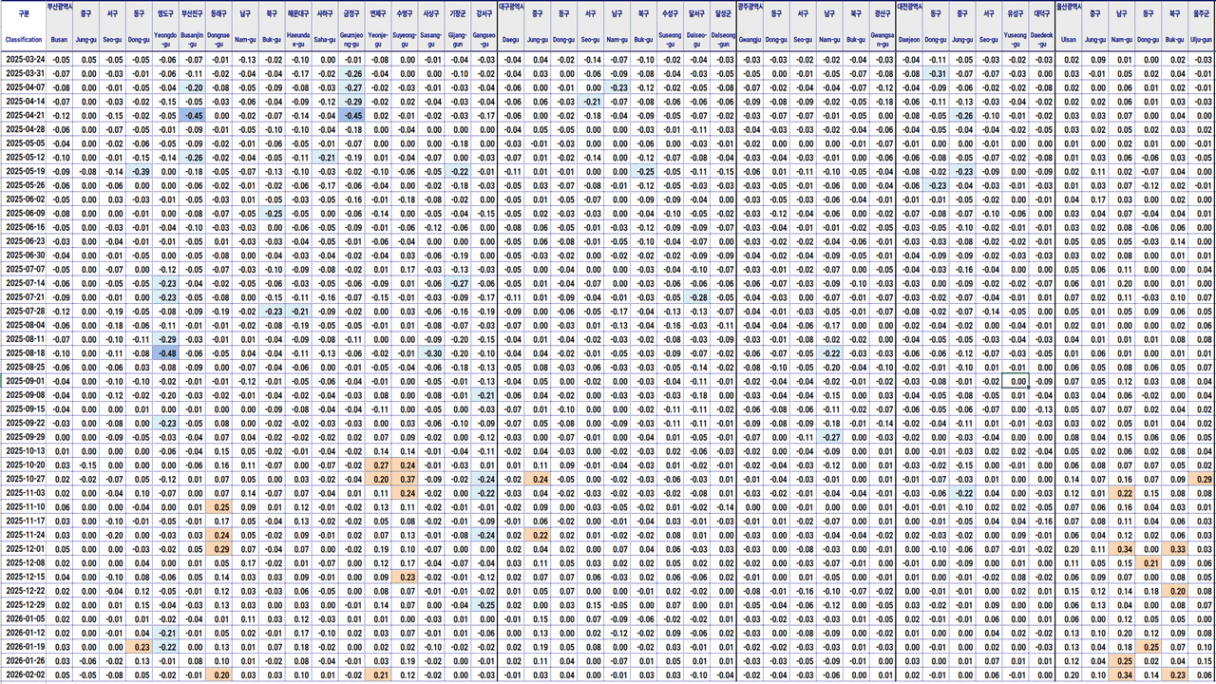Select -0.26 under Busanjin-gu on 2025-05-12
Viewport: 1216px width, 684px height.
[194, 157]
